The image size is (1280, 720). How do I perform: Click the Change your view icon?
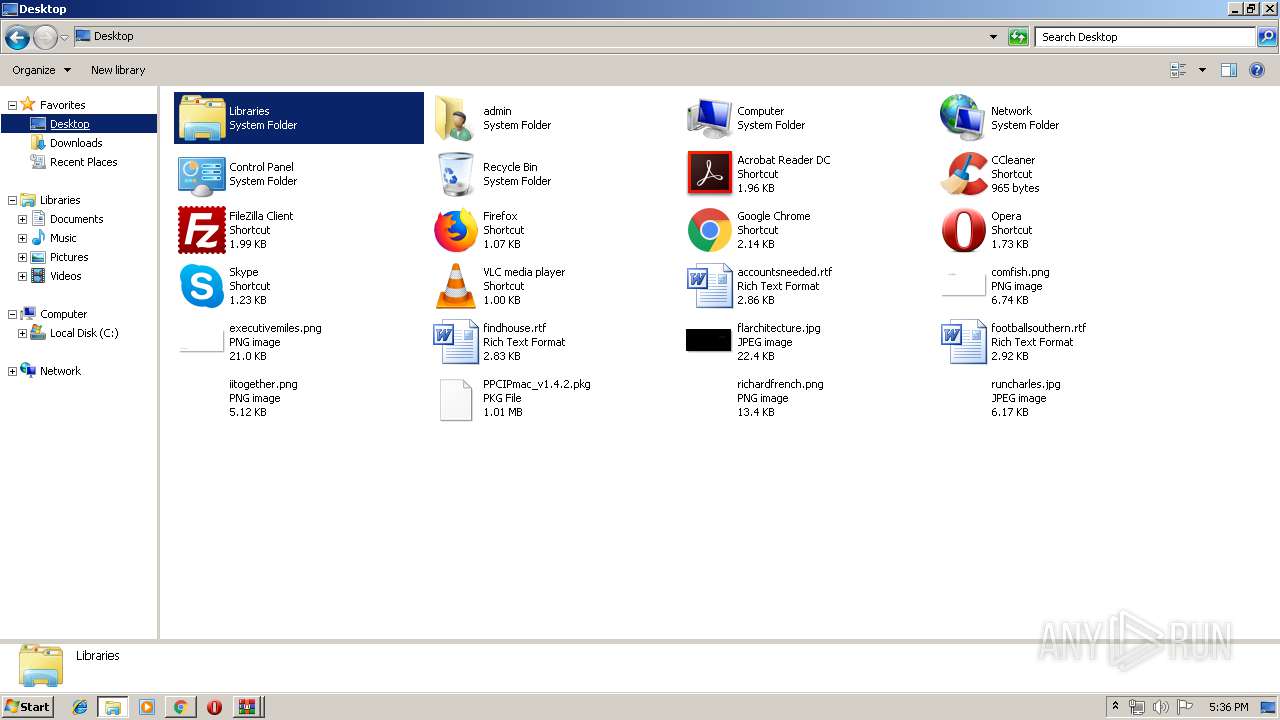click(1178, 70)
